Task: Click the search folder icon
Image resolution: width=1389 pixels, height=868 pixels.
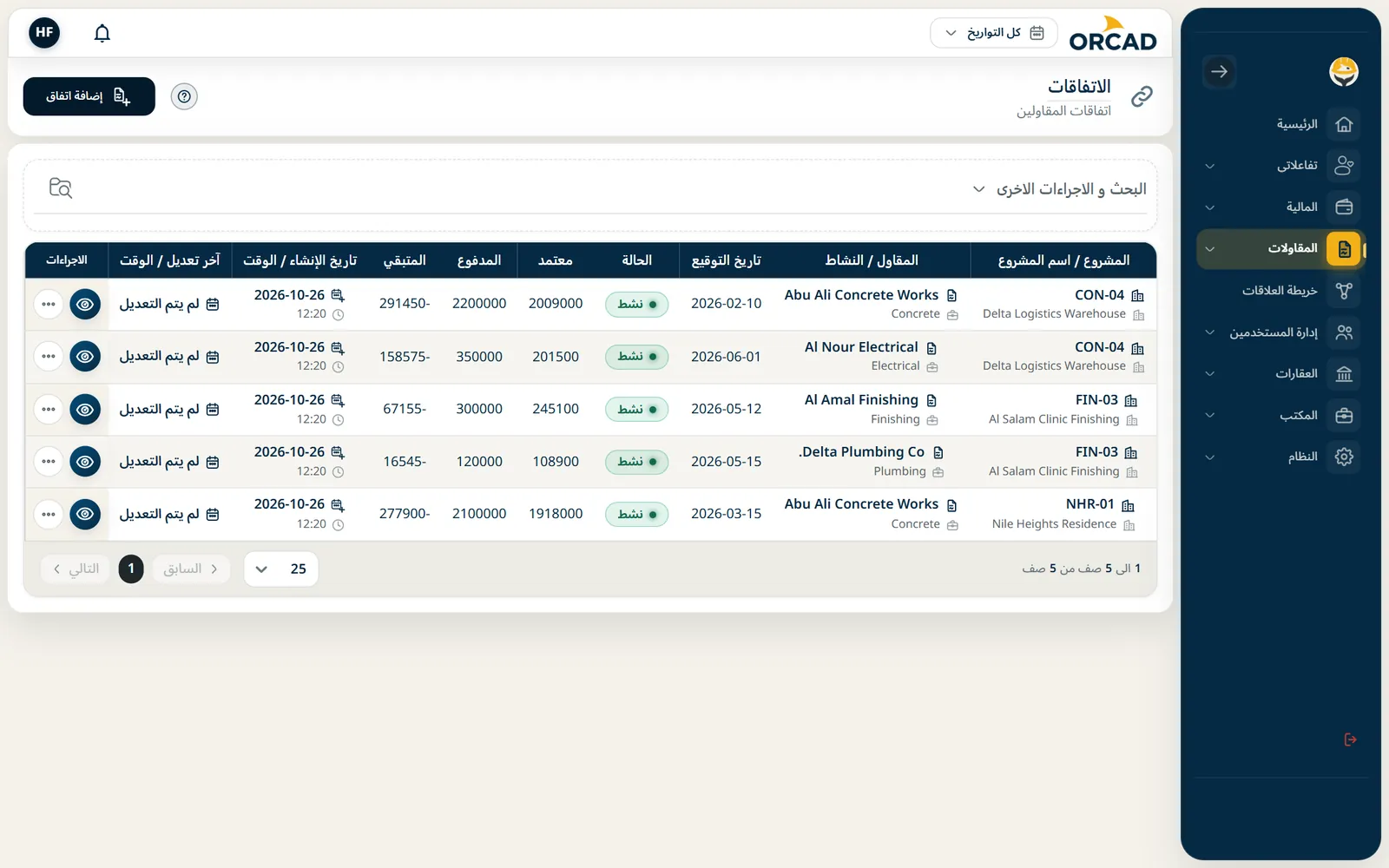Action: pos(61,188)
